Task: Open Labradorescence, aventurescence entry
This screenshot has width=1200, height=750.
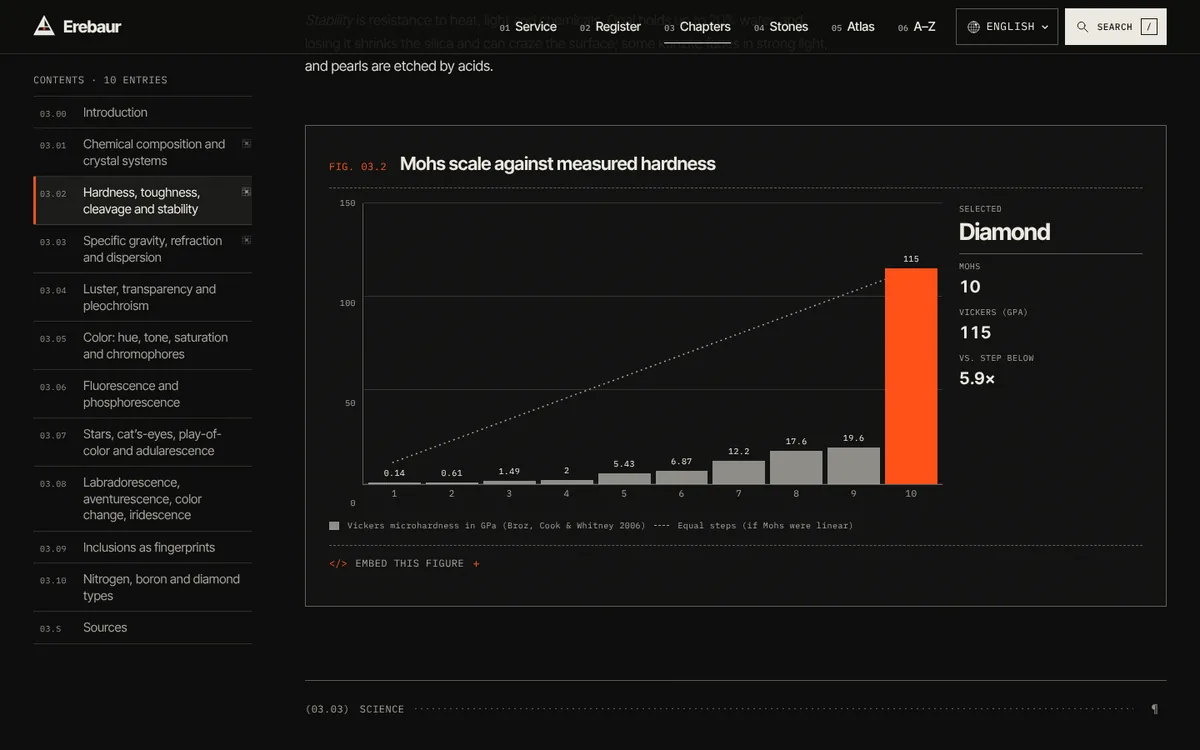Action: [142, 499]
